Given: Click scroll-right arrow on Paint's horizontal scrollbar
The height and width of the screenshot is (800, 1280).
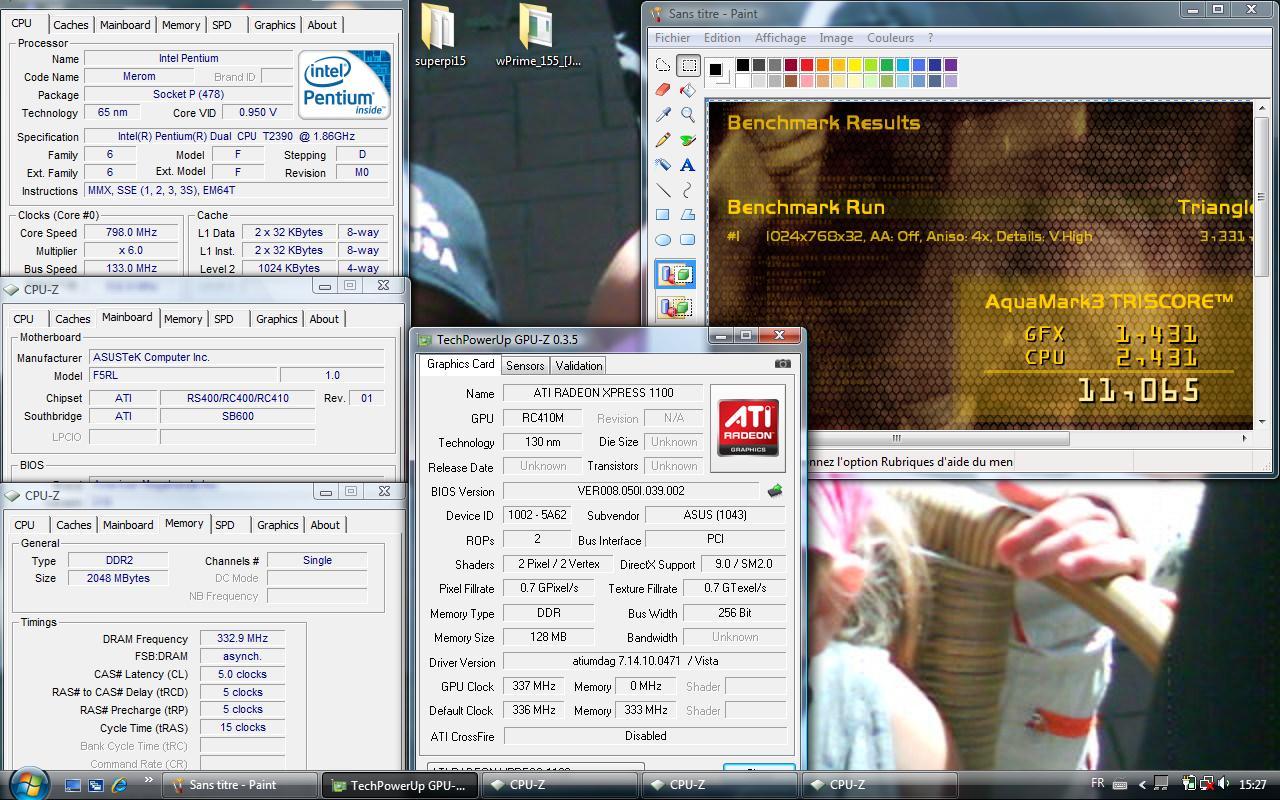Looking at the screenshot, I should pos(1244,438).
